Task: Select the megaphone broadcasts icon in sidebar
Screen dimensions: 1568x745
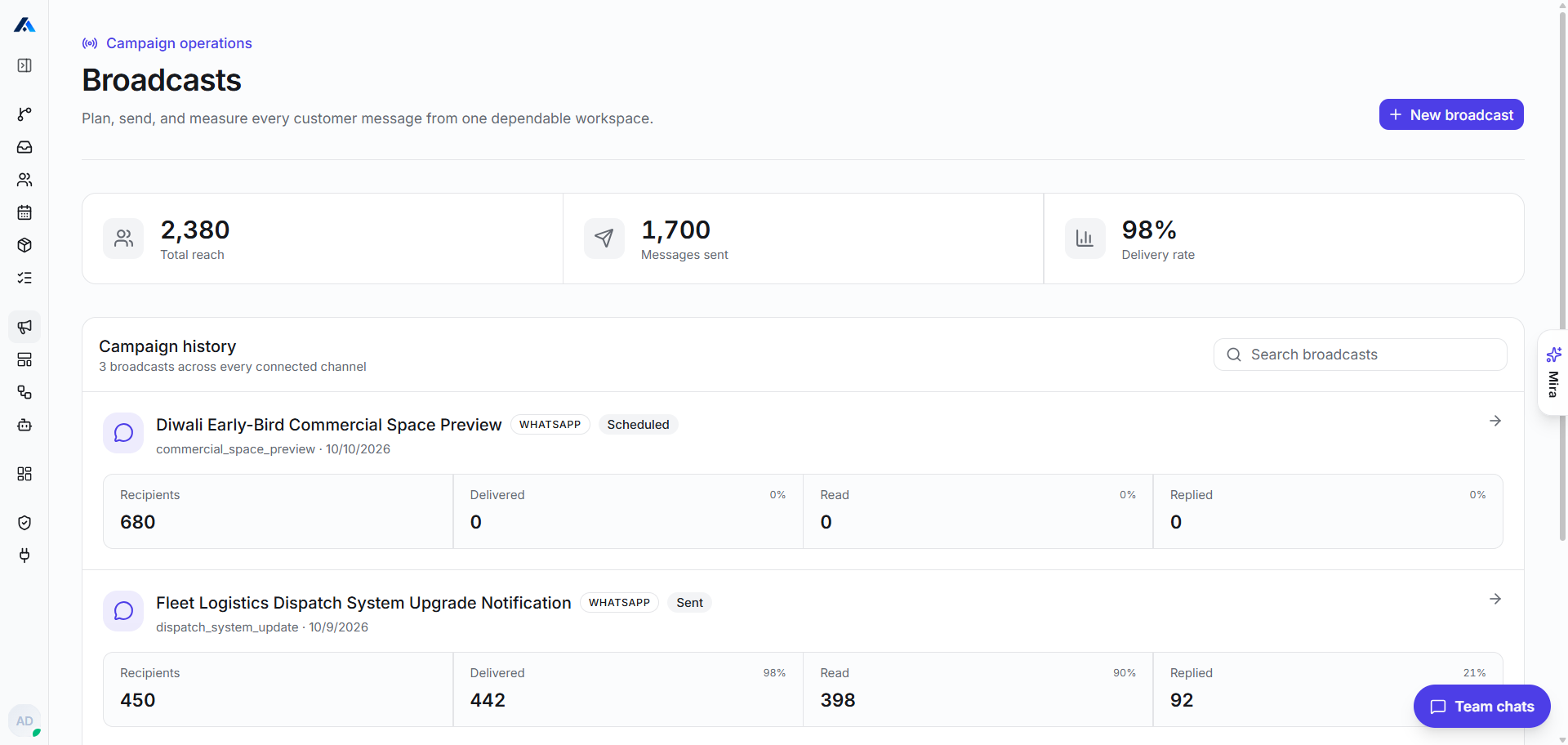Action: coord(24,327)
